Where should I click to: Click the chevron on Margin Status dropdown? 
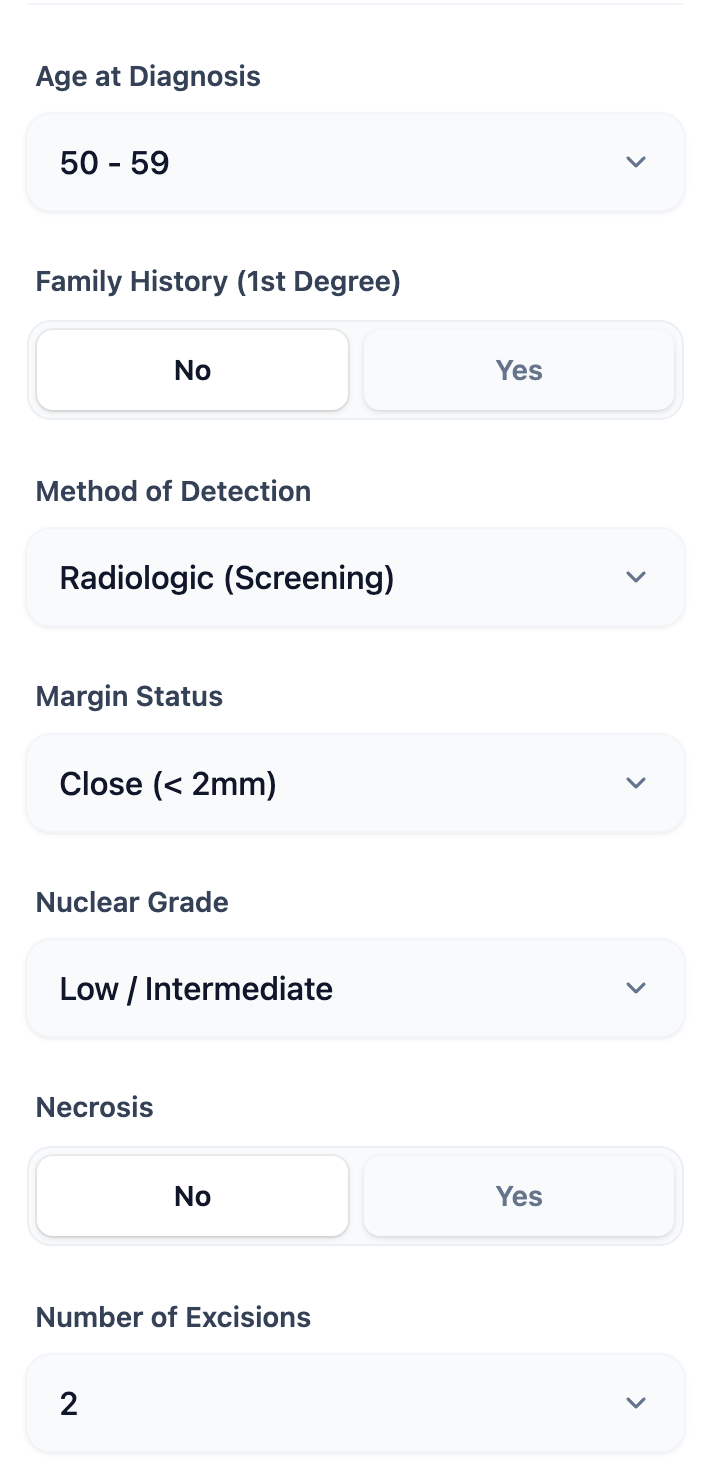tap(636, 783)
